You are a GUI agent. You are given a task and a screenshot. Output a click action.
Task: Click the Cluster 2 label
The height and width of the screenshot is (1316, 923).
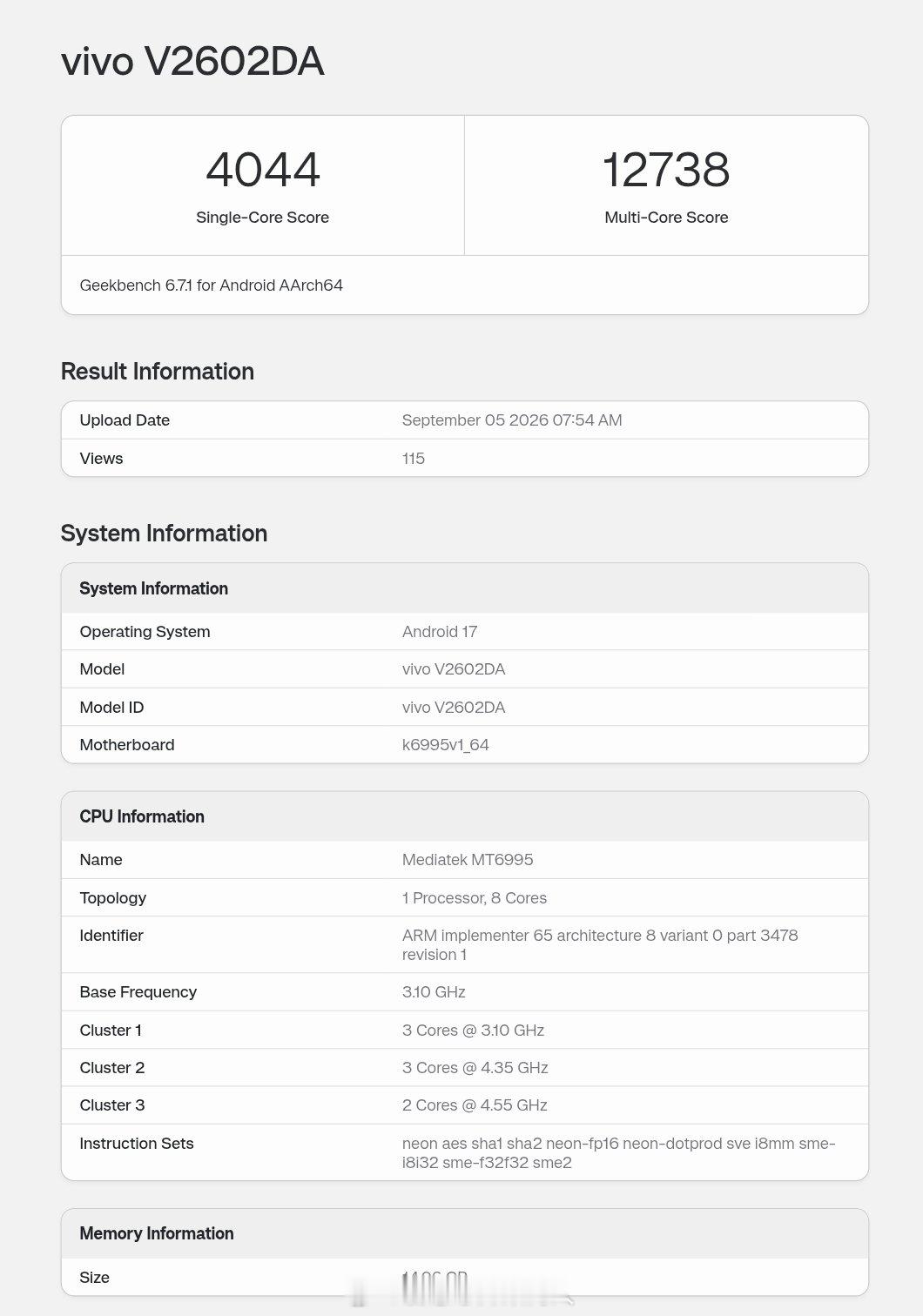click(x=112, y=1068)
